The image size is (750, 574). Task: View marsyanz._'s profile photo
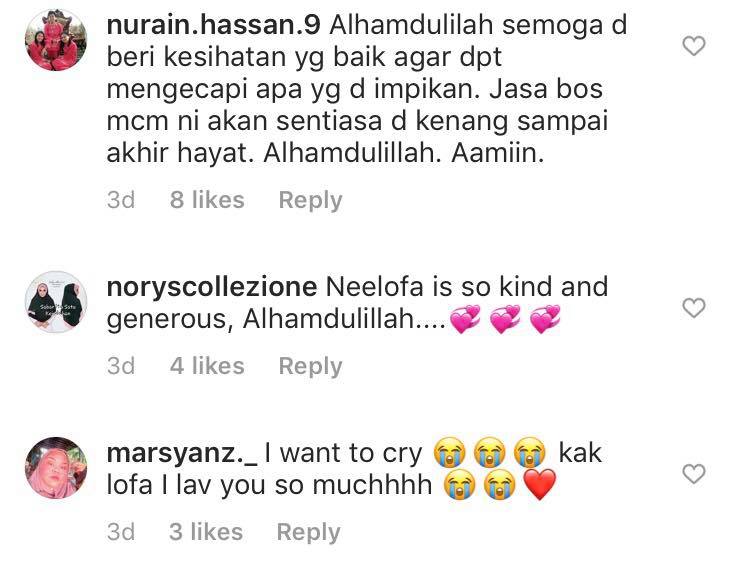tap(56, 468)
